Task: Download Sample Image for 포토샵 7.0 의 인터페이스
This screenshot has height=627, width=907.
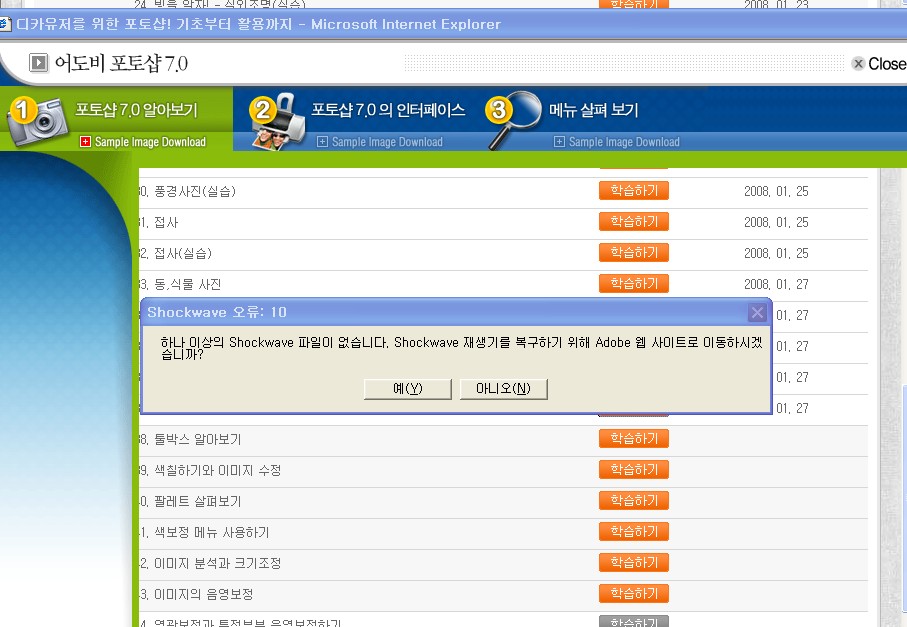Action: coord(387,142)
